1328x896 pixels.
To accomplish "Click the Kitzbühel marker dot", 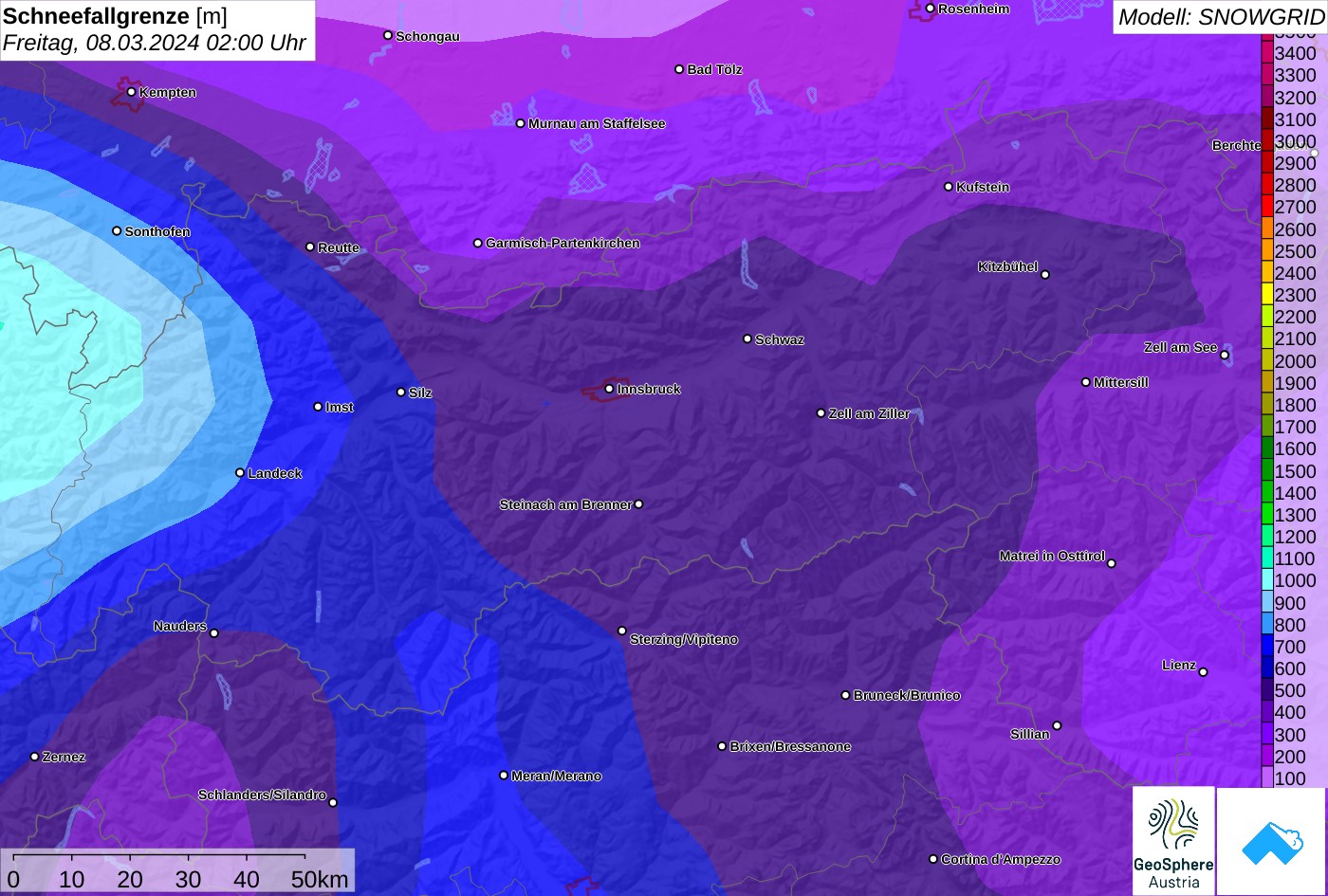I will (x=1045, y=275).
